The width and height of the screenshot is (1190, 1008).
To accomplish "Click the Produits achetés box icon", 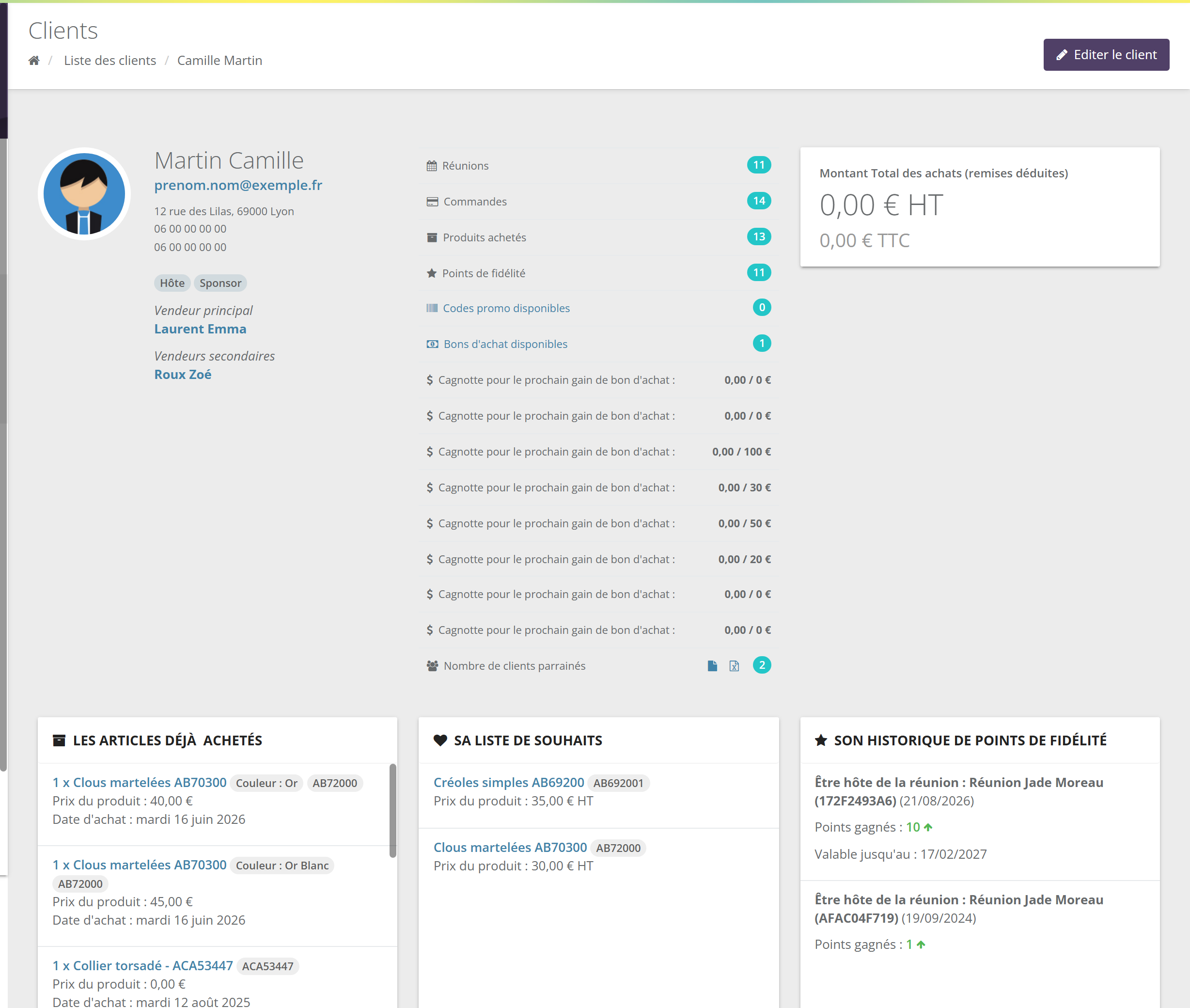I will click(x=432, y=237).
